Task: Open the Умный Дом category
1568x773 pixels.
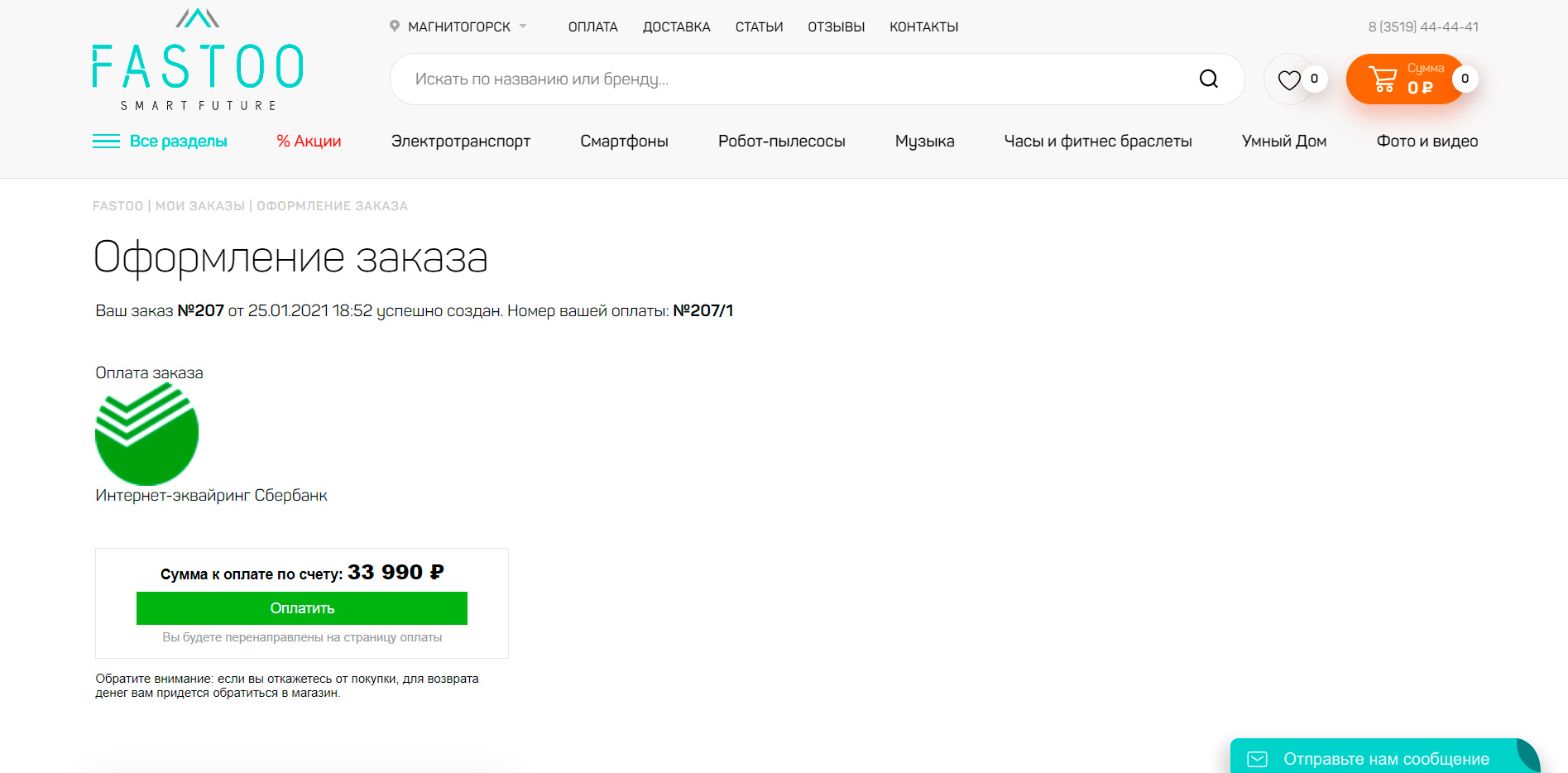Action: [x=1284, y=141]
